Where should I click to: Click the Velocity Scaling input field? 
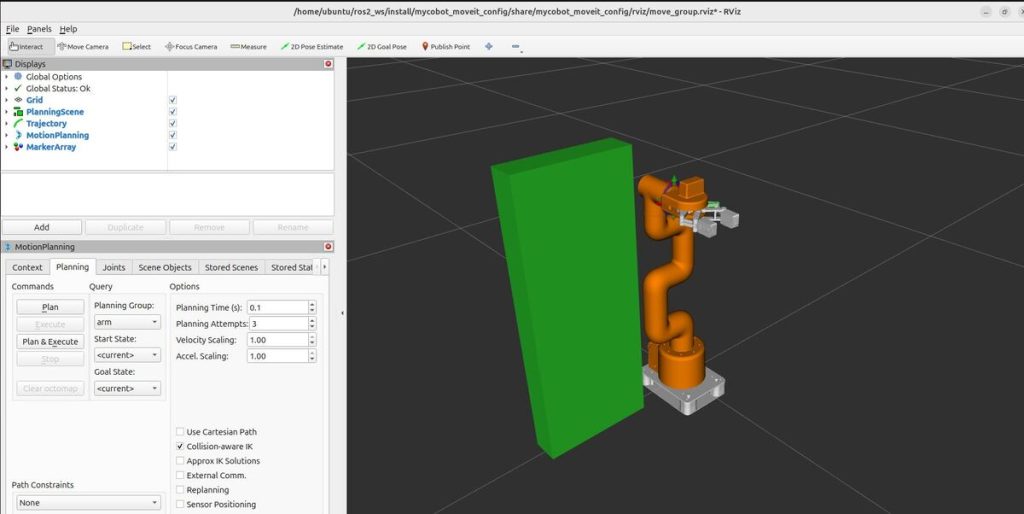277,340
